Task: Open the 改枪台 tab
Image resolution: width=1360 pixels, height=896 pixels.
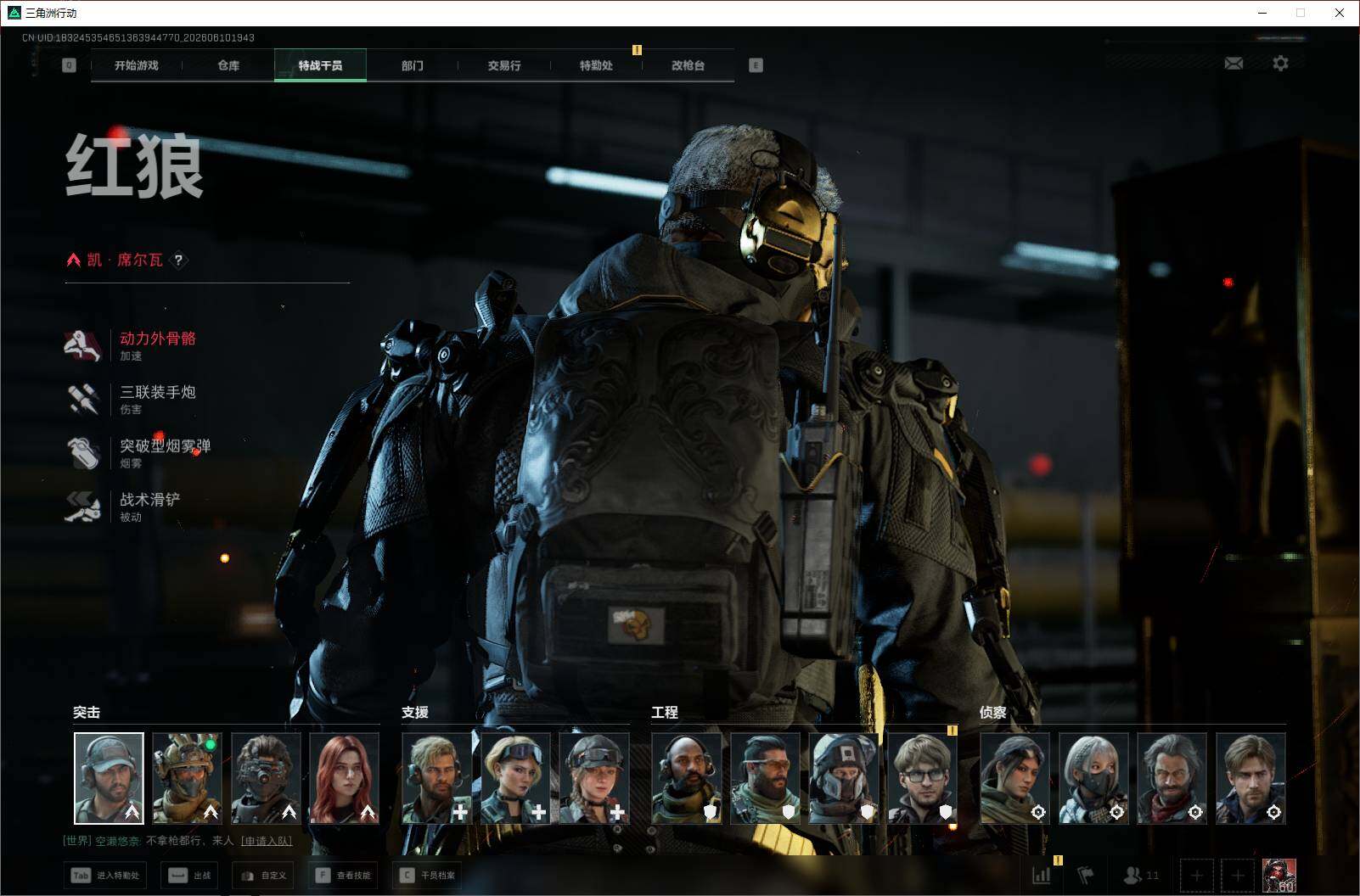Action: (688, 65)
